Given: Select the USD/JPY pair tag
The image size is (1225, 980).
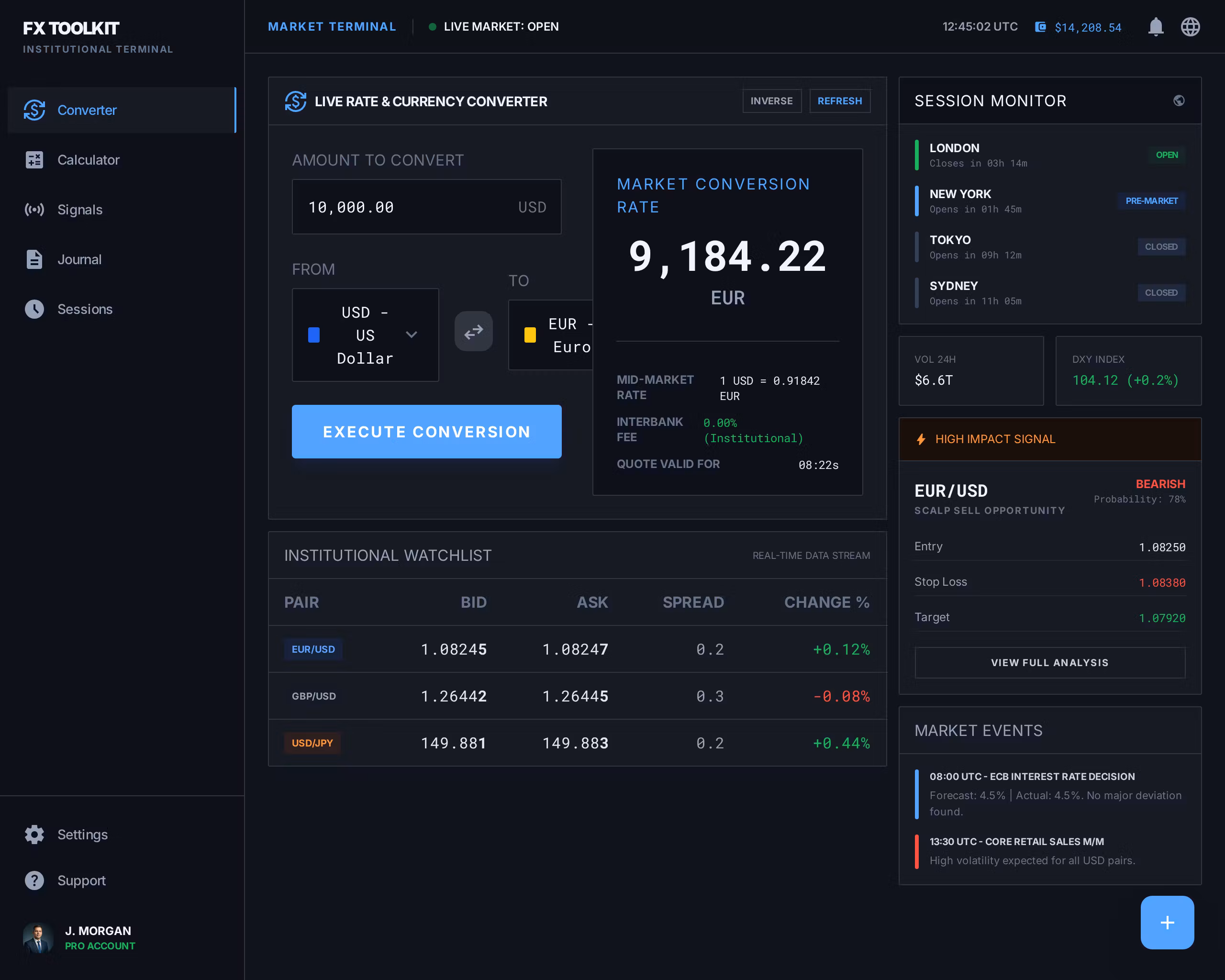Looking at the screenshot, I should pos(312,743).
